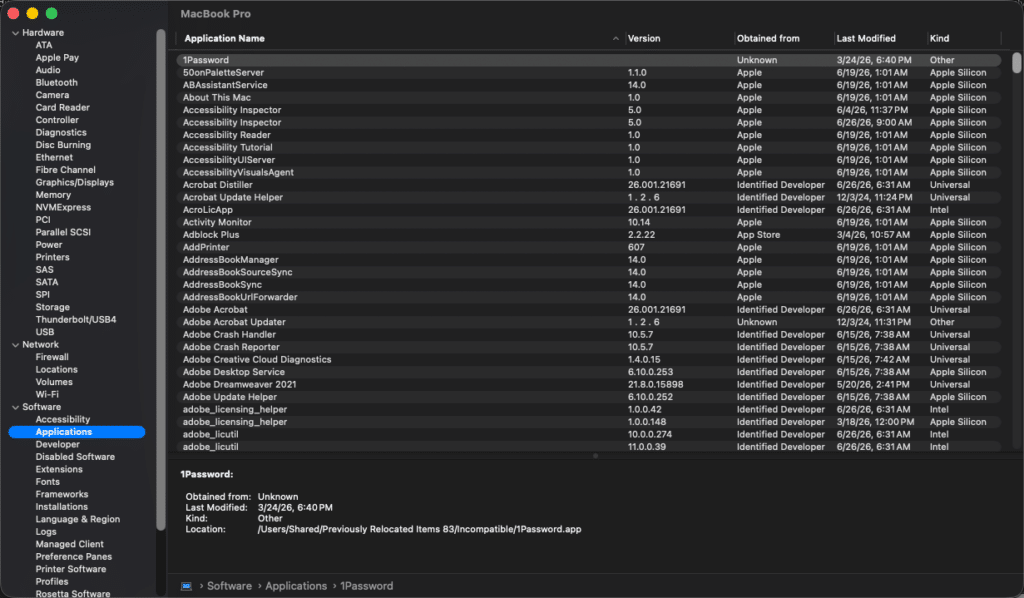The width and height of the screenshot is (1024, 598).
Task: Select ATA in the sidebar
Action: tap(44, 45)
